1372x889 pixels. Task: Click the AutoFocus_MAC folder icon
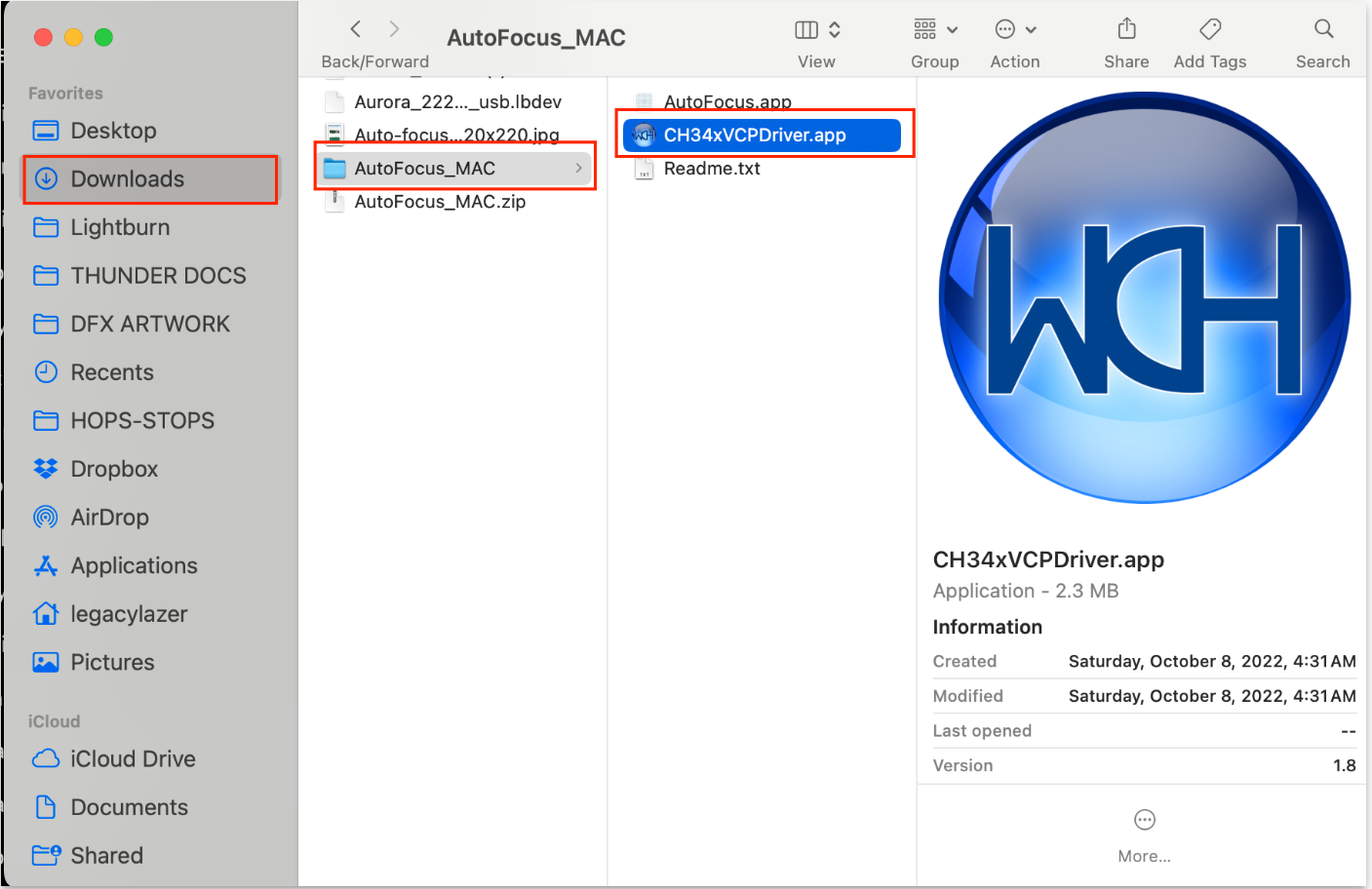[334, 169]
